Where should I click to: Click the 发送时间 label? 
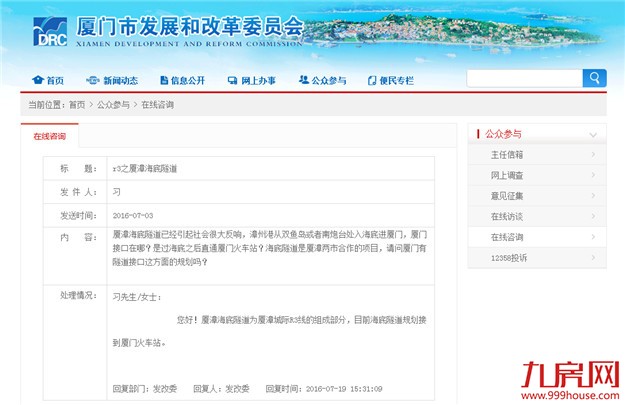coord(78,216)
